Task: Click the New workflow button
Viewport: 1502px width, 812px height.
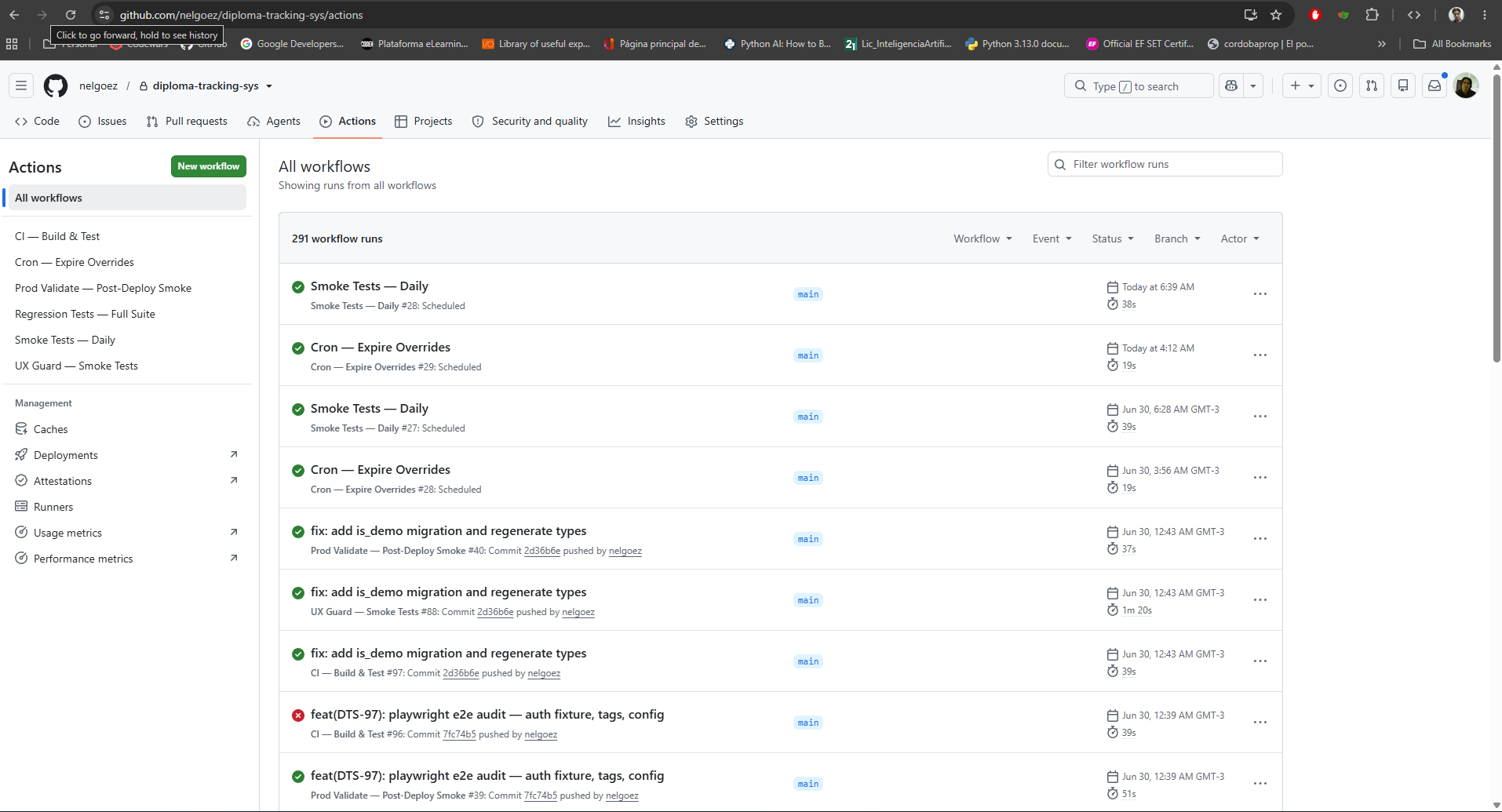Action: click(209, 166)
